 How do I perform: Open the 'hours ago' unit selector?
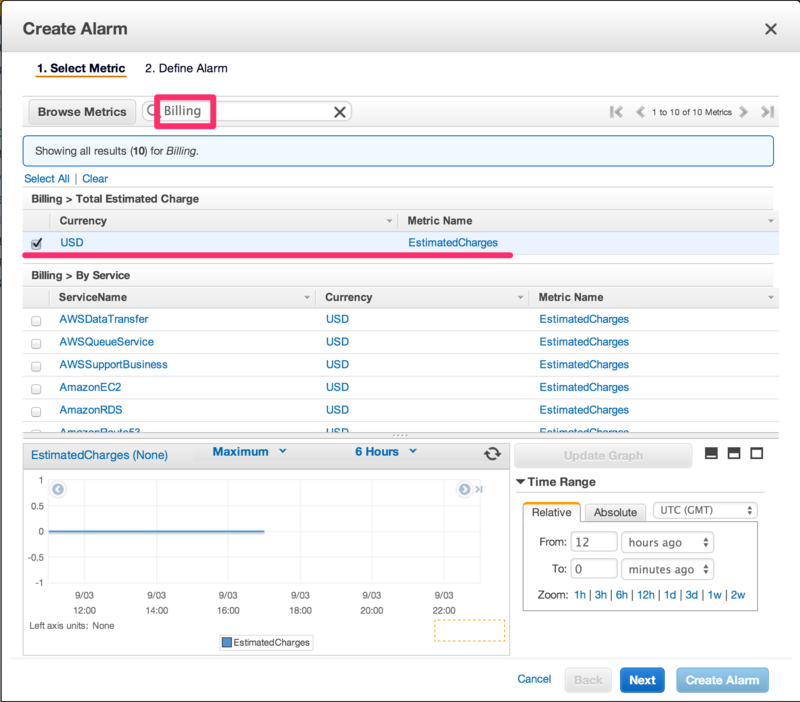pyautogui.click(x=667, y=542)
